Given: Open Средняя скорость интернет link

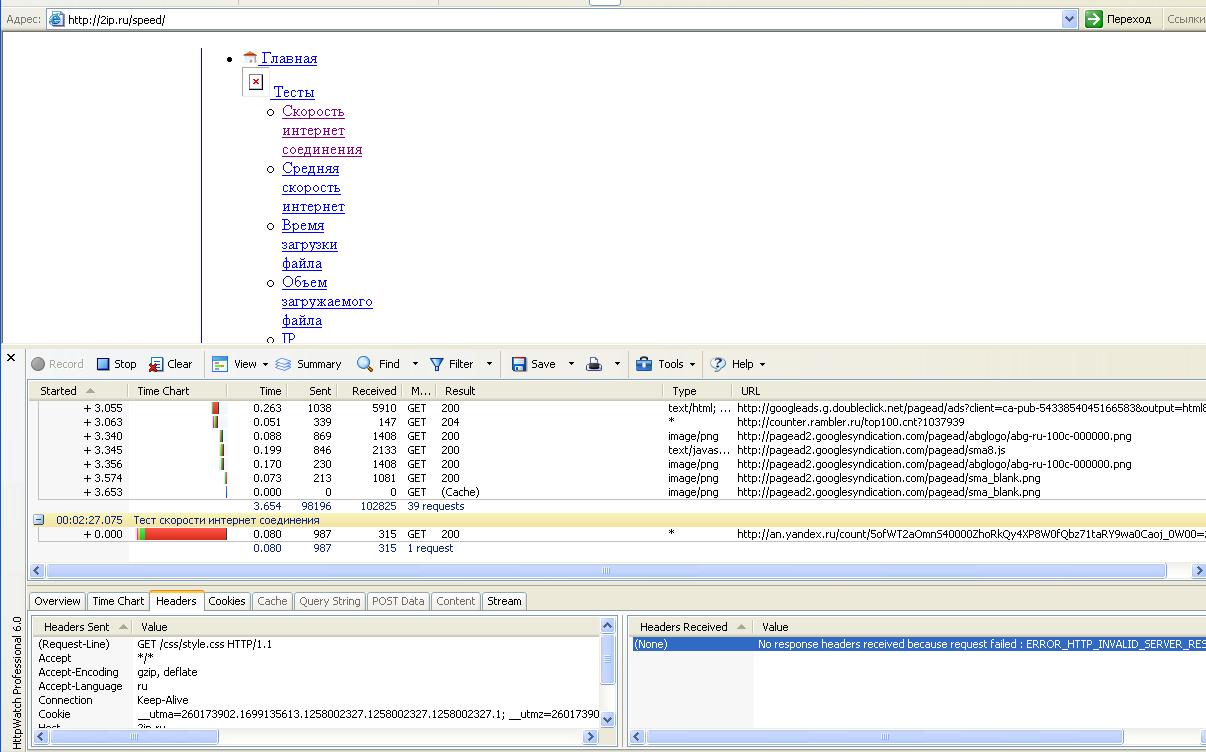Looking at the screenshot, I should 313,187.
